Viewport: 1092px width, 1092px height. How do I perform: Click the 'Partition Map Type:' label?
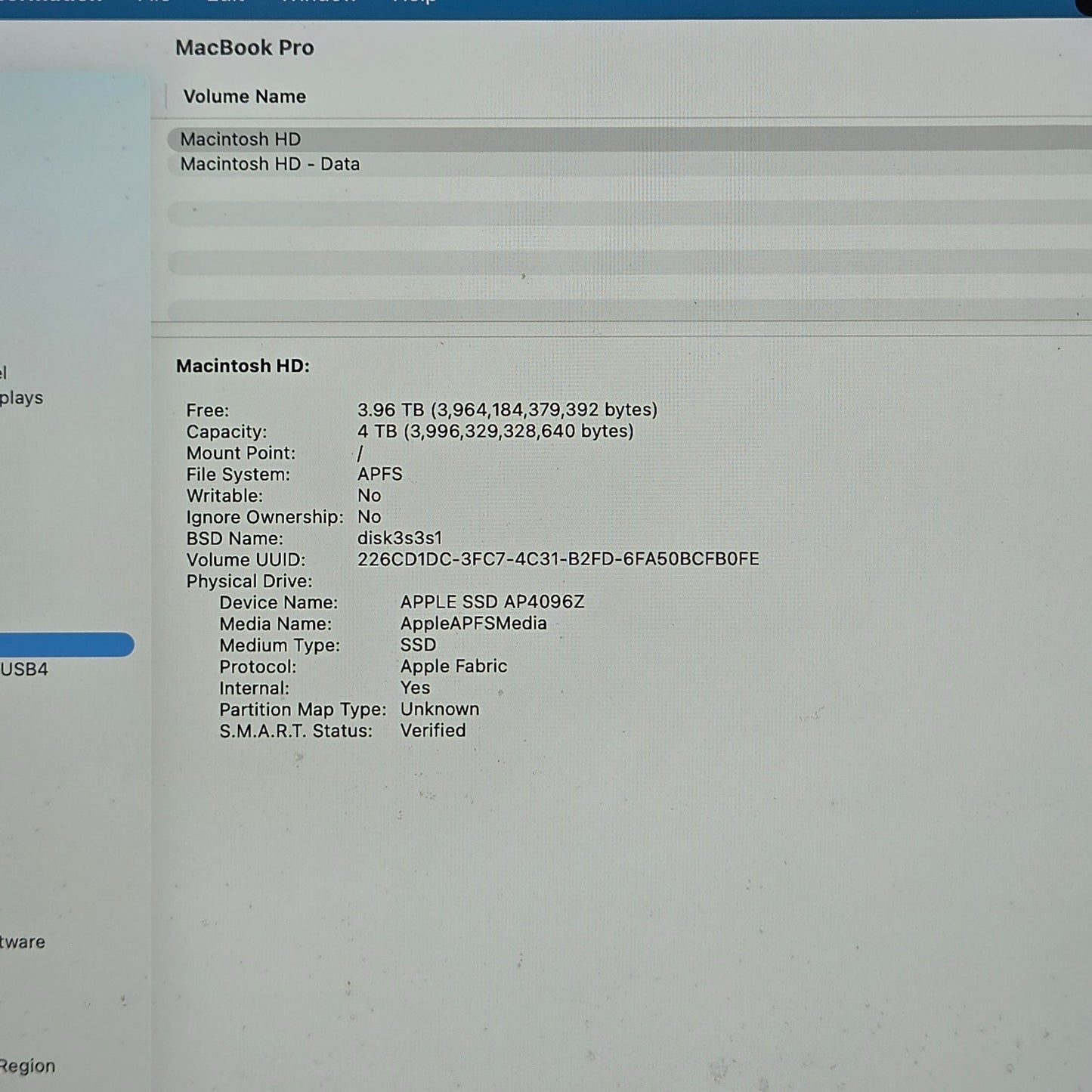[302, 710]
